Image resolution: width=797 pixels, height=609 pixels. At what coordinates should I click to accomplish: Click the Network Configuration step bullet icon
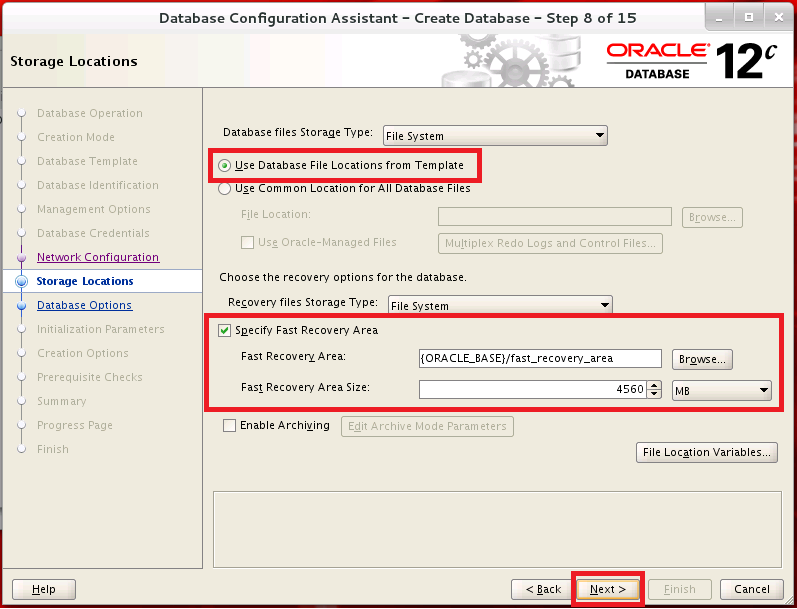tap(21, 258)
